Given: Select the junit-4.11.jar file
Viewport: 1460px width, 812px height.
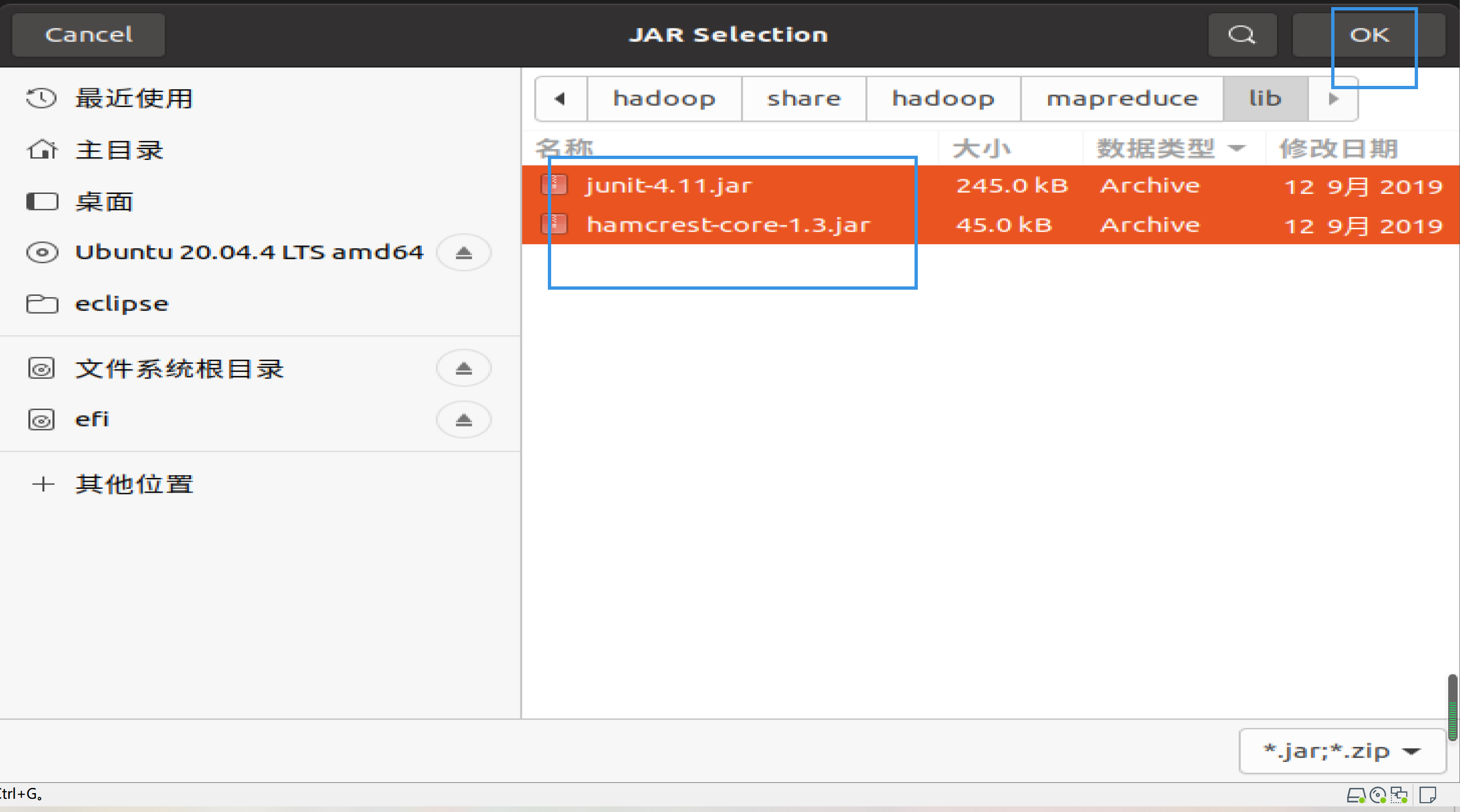Looking at the screenshot, I should (x=669, y=186).
